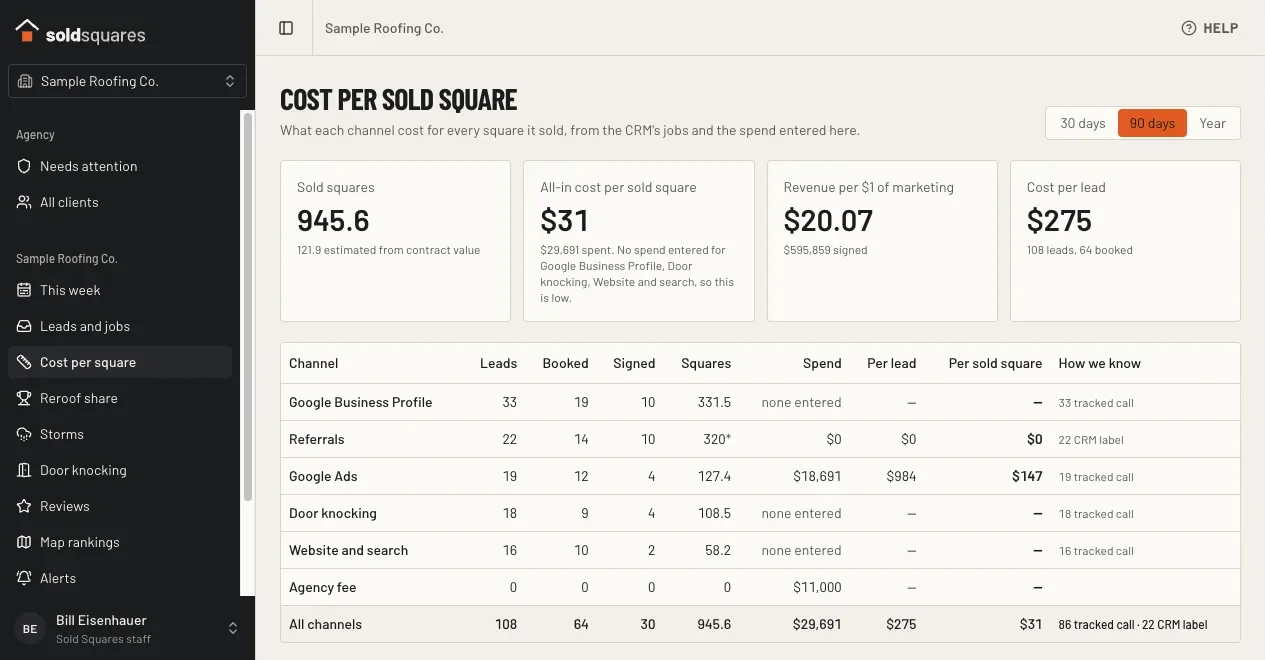
Task: Click the Reroof share trophy icon
Action: 24,398
